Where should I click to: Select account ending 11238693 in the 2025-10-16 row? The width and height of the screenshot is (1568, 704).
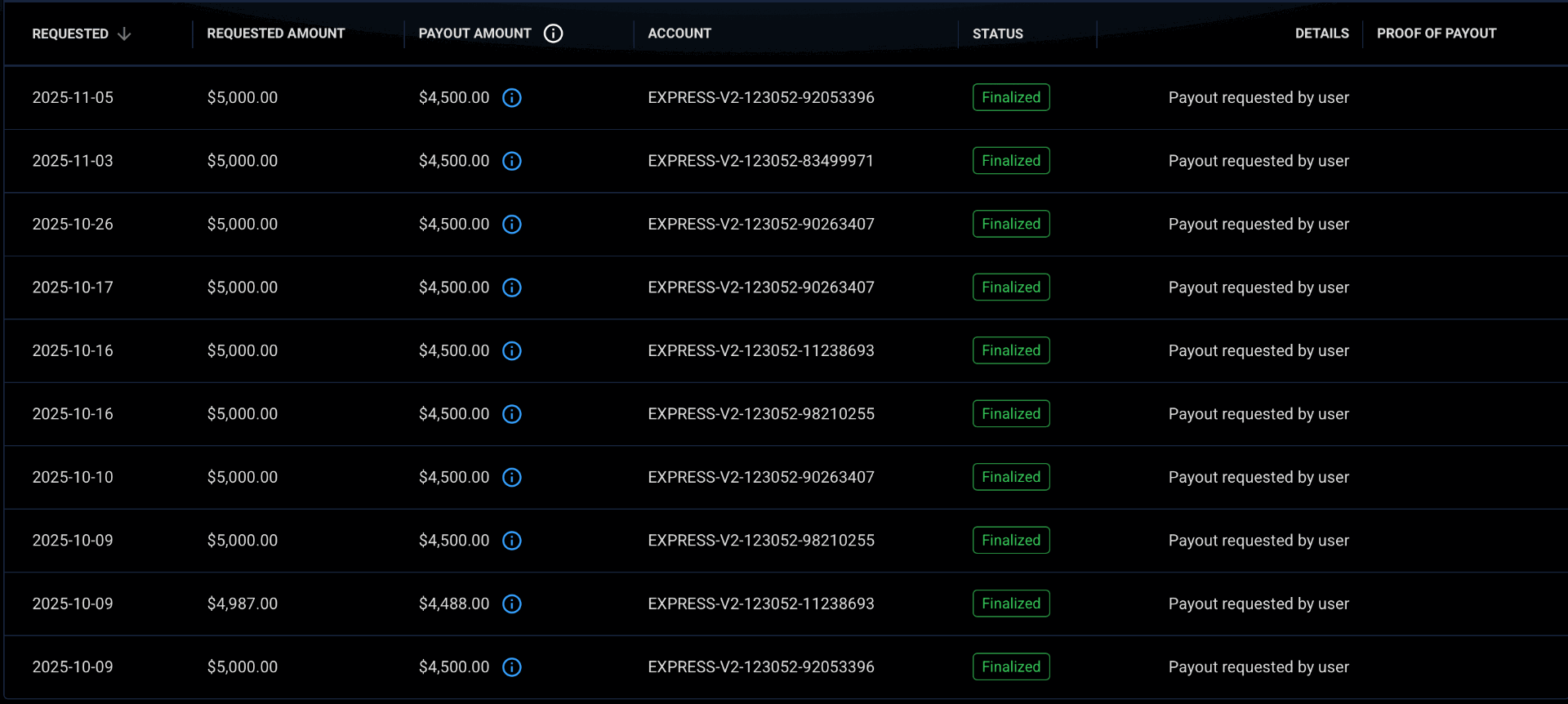pos(761,351)
